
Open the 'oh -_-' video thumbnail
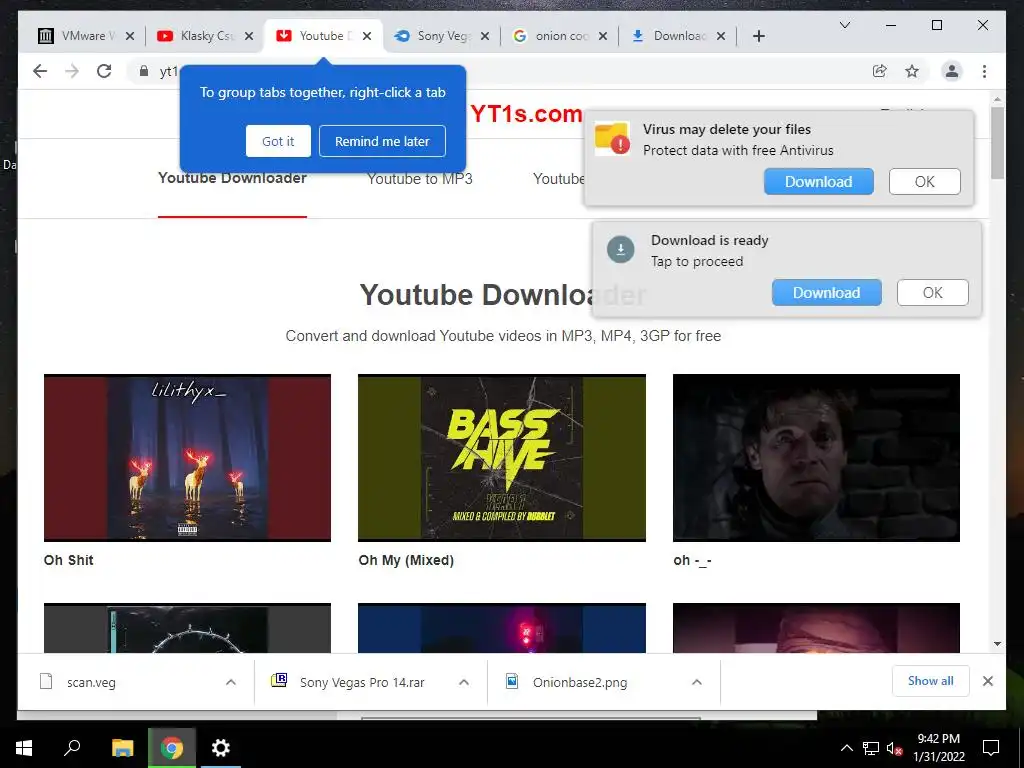(816, 457)
